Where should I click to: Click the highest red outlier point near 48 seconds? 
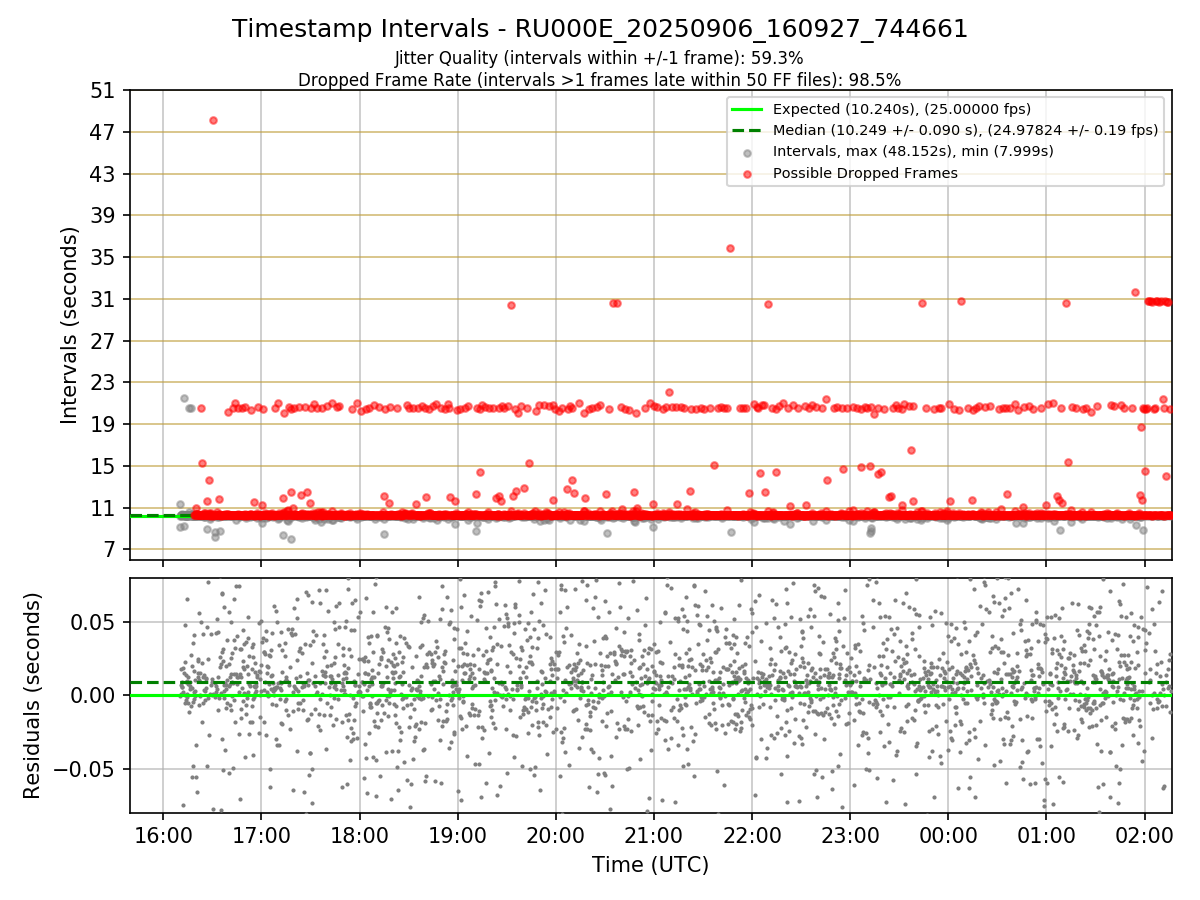[213, 120]
